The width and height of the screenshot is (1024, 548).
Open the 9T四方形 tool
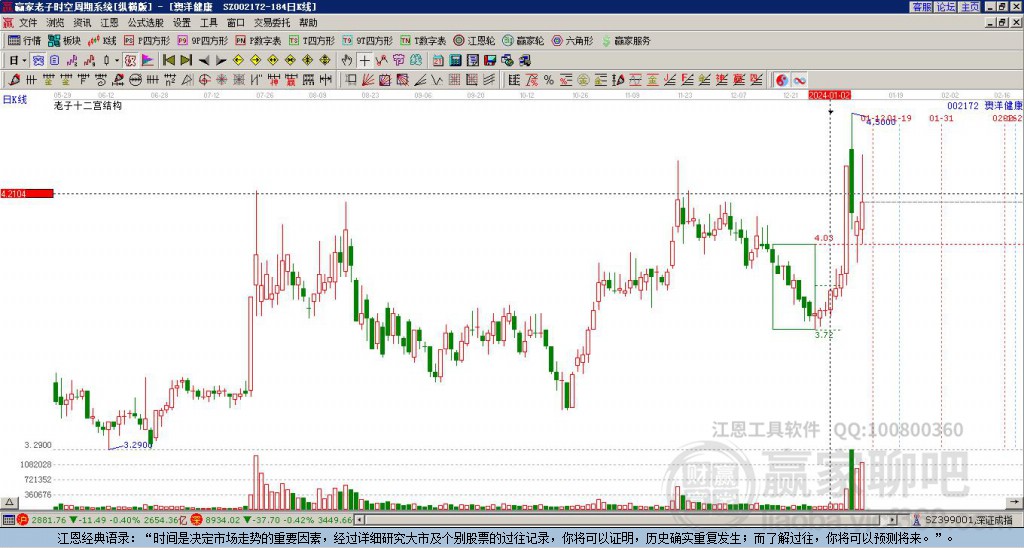tap(368, 40)
